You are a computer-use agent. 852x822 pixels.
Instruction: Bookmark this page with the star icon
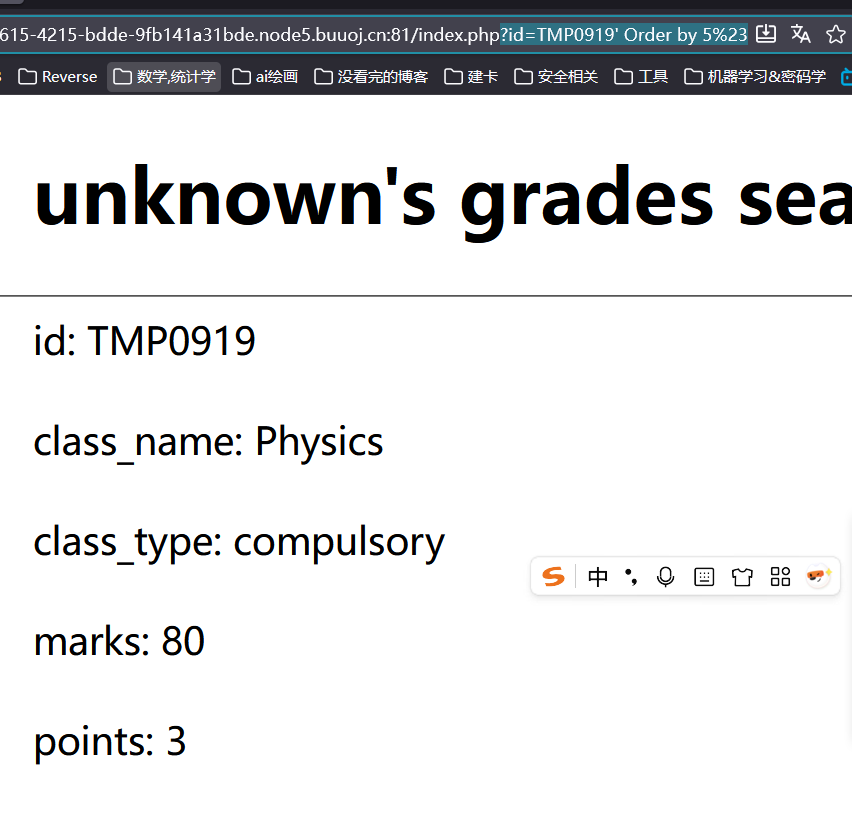coord(836,35)
